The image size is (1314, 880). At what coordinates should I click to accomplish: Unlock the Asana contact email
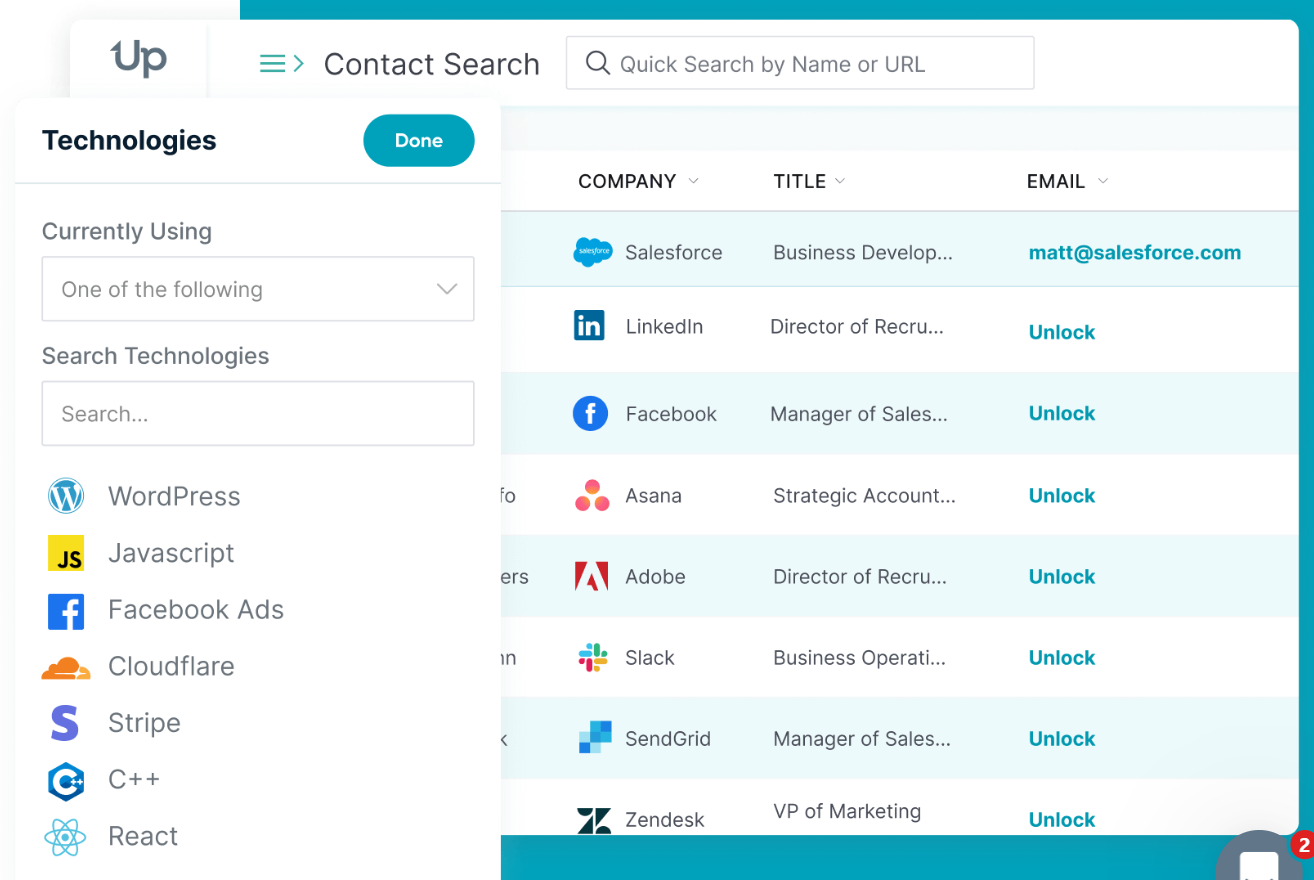click(1062, 495)
